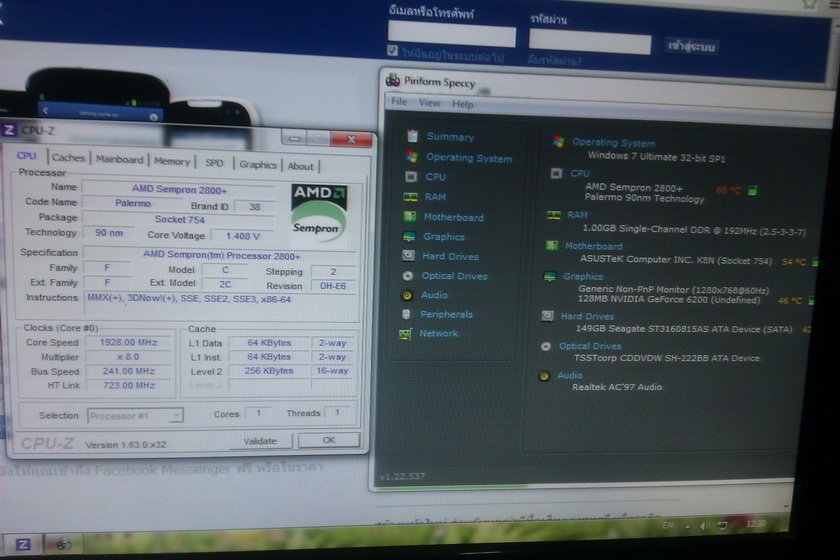Screen dimensions: 840x560
Task: Switch to the Mainboard tab in CPU-Z
Action: pyautogui.click(x=119, y=159)
